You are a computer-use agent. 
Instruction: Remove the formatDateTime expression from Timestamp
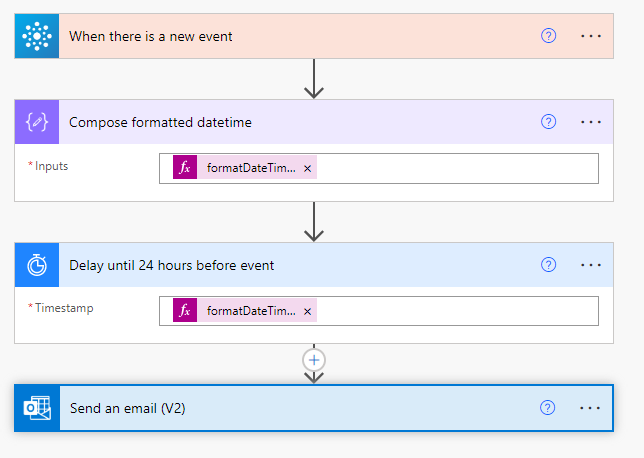(x=307, y=311)
